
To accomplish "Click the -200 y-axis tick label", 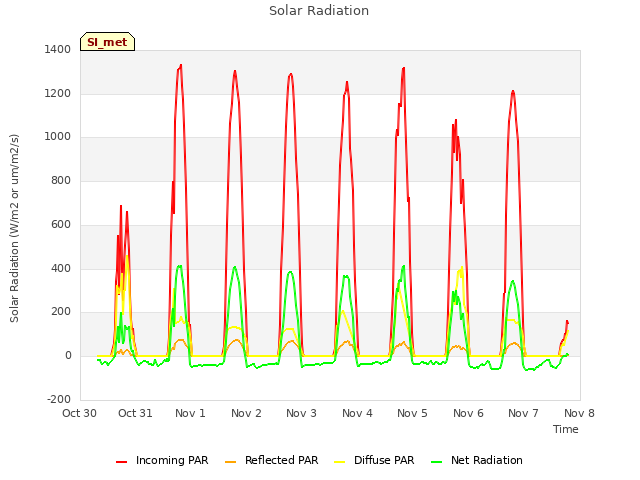I will 59,399.
